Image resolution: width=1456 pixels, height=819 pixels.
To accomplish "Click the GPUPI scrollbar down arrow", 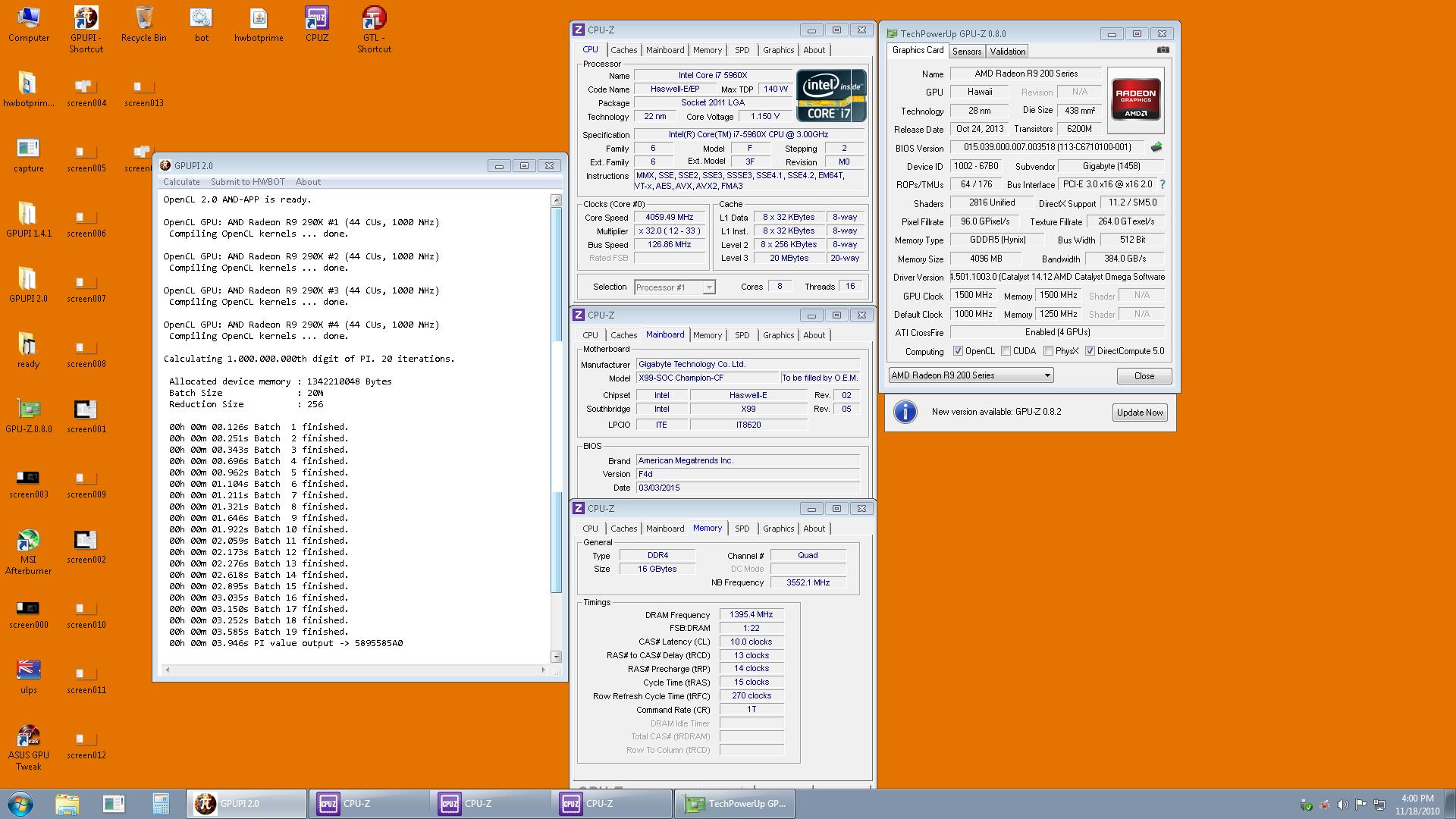I will coord(556,657).
